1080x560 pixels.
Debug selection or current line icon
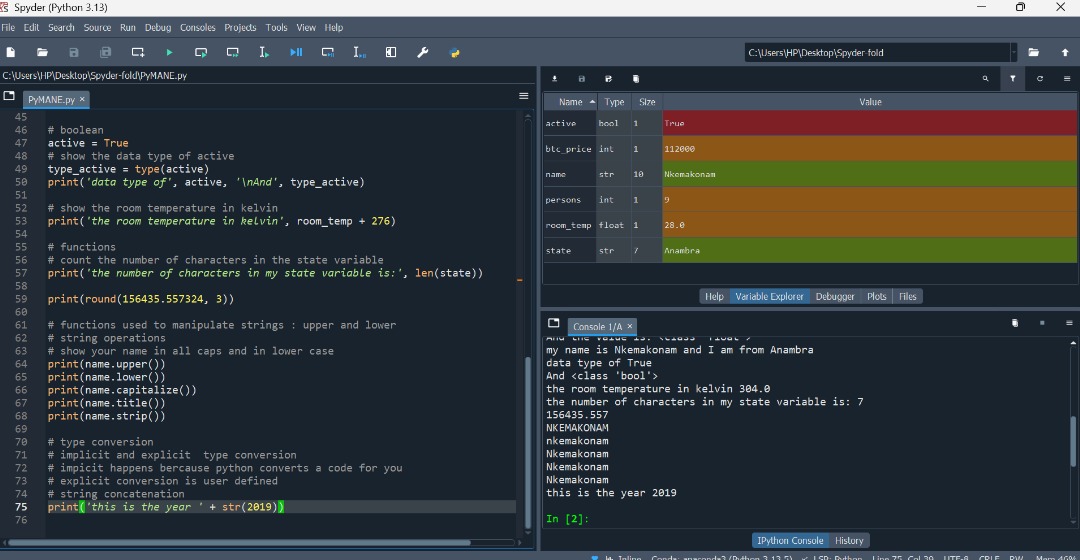point(360,52)
